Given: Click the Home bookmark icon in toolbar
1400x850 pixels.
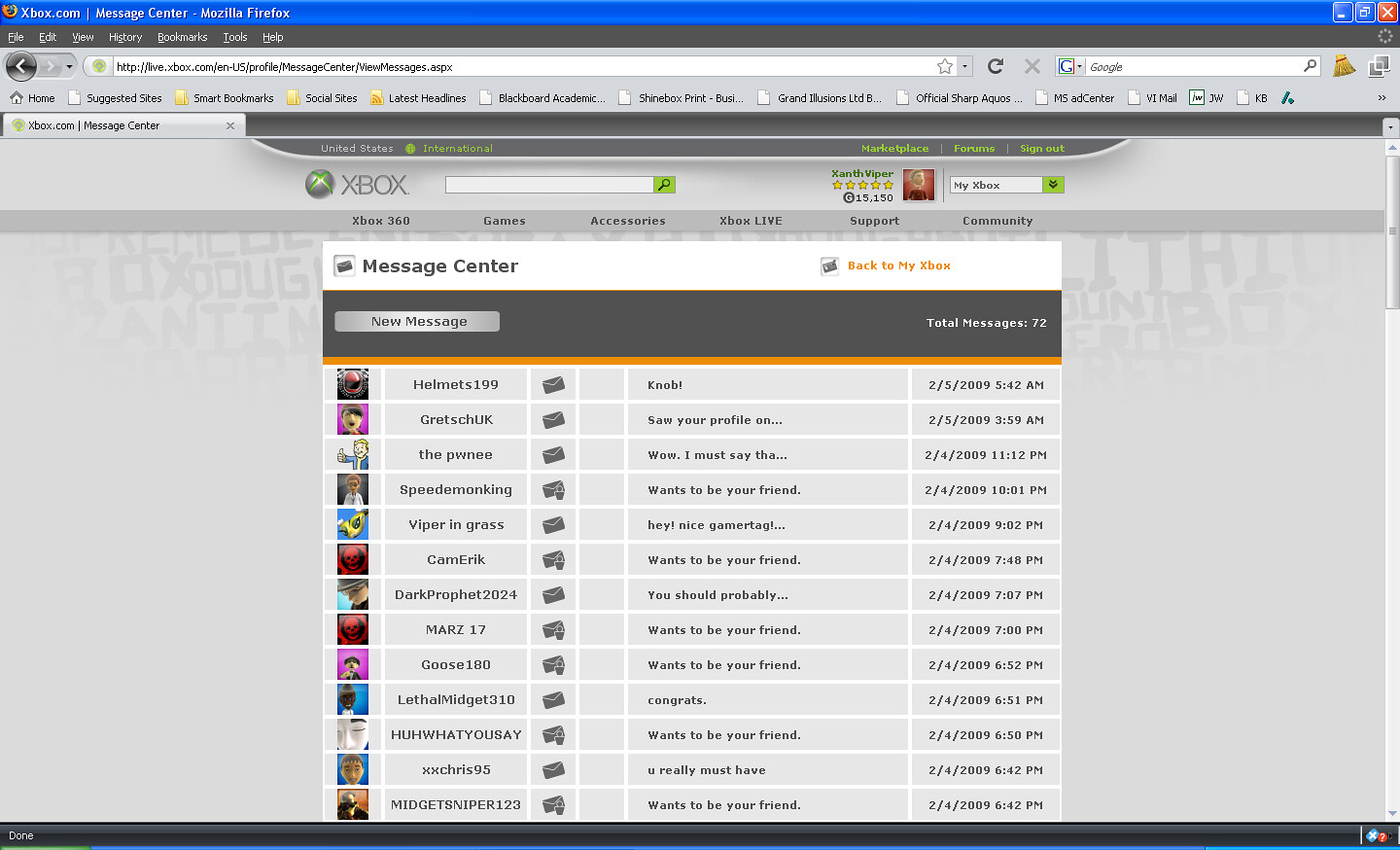Looking at the screenshot, I should [17, 97].
